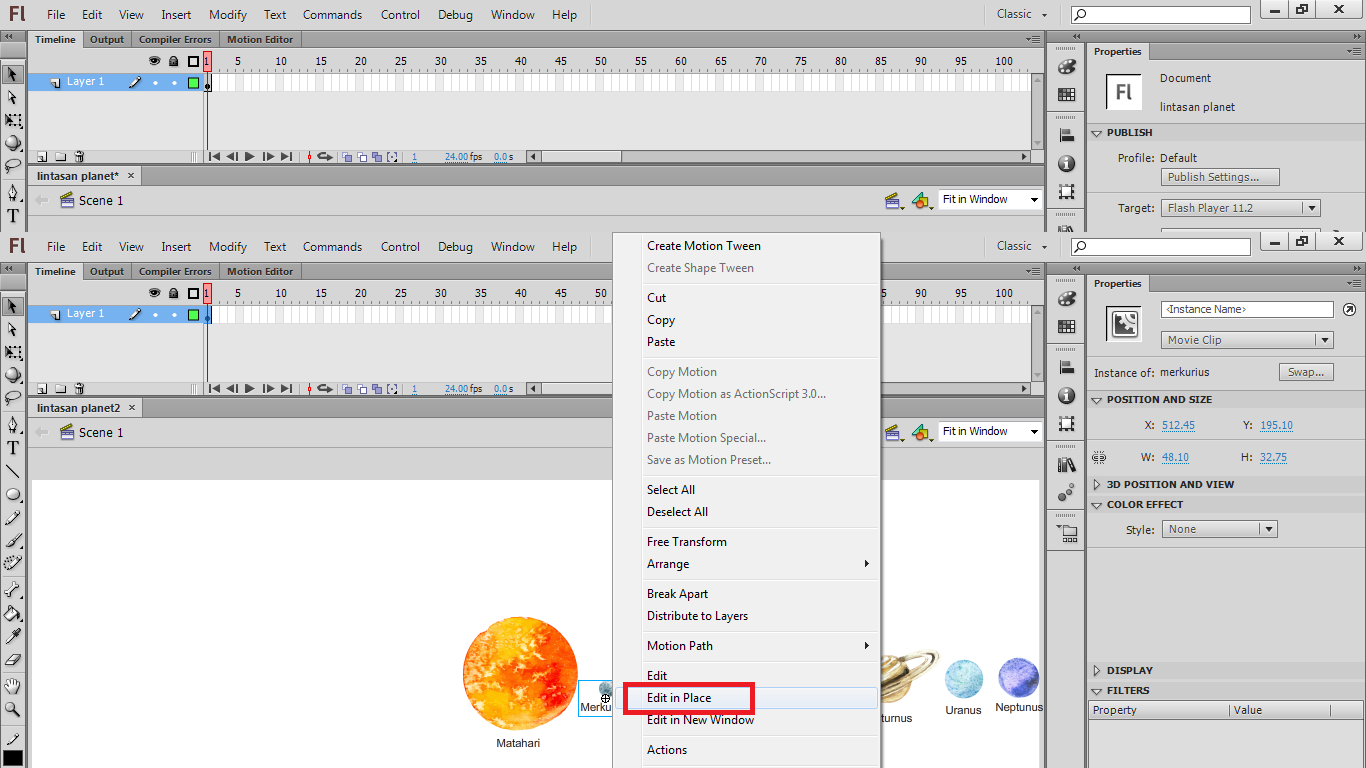1366x768 pixels.
Task: Toggle Loop playback button in lower timeline
Action: pos(325,389)
